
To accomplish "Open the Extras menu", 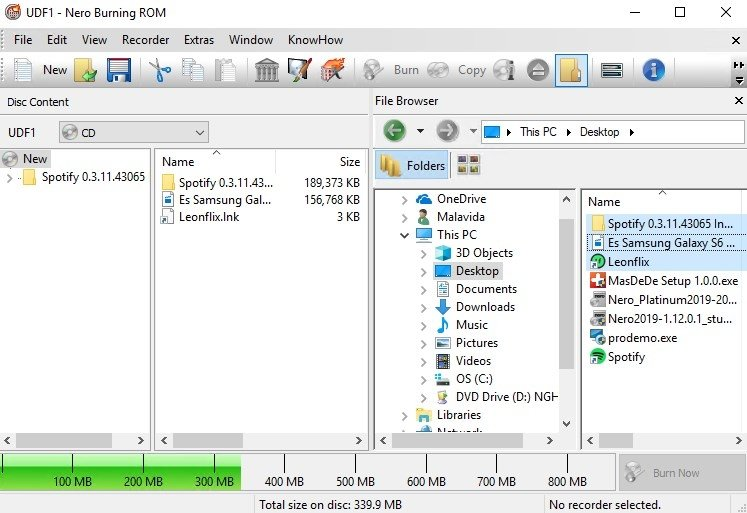I will click(x=199, y=40).
